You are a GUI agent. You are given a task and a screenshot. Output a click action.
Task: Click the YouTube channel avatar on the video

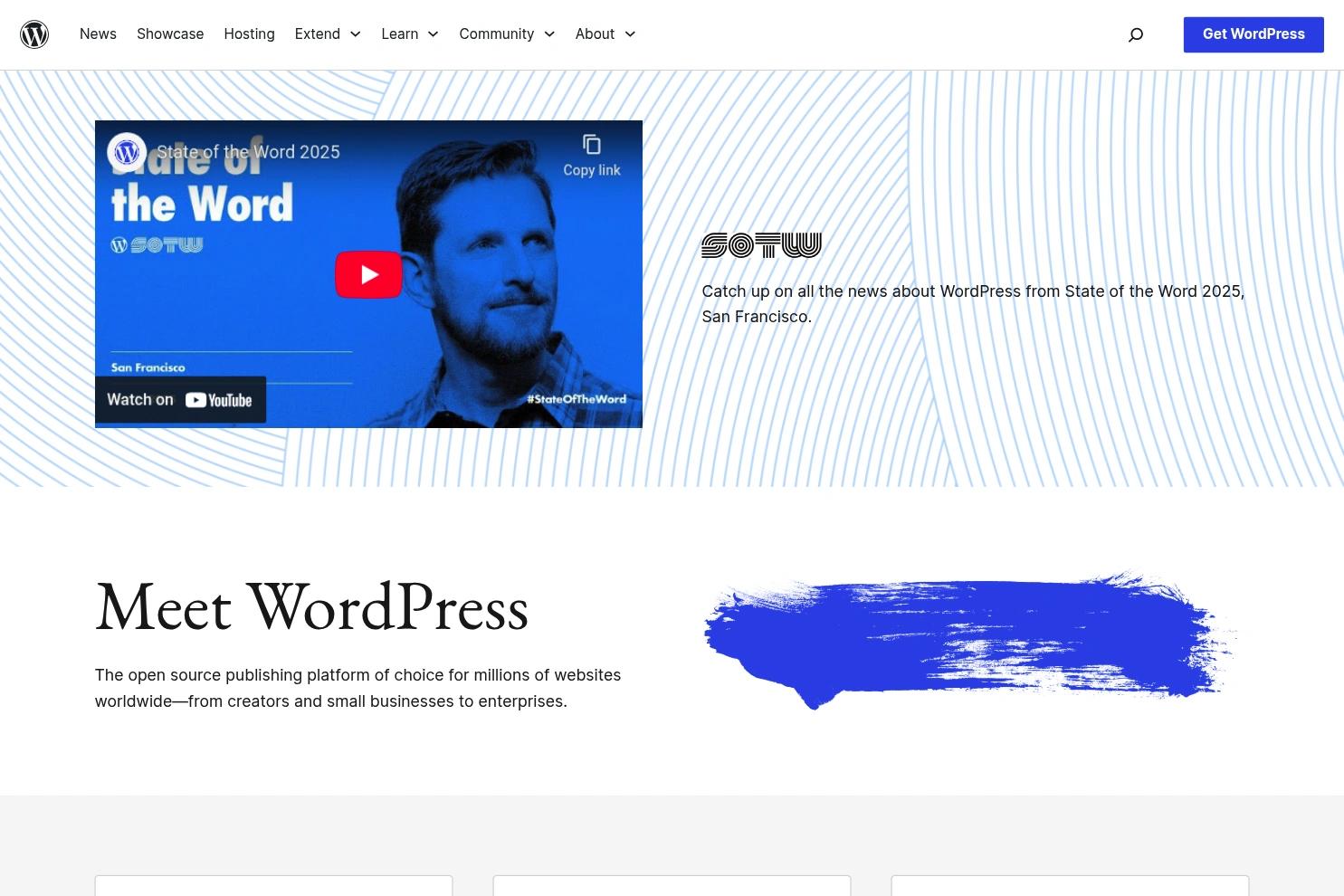127,151
